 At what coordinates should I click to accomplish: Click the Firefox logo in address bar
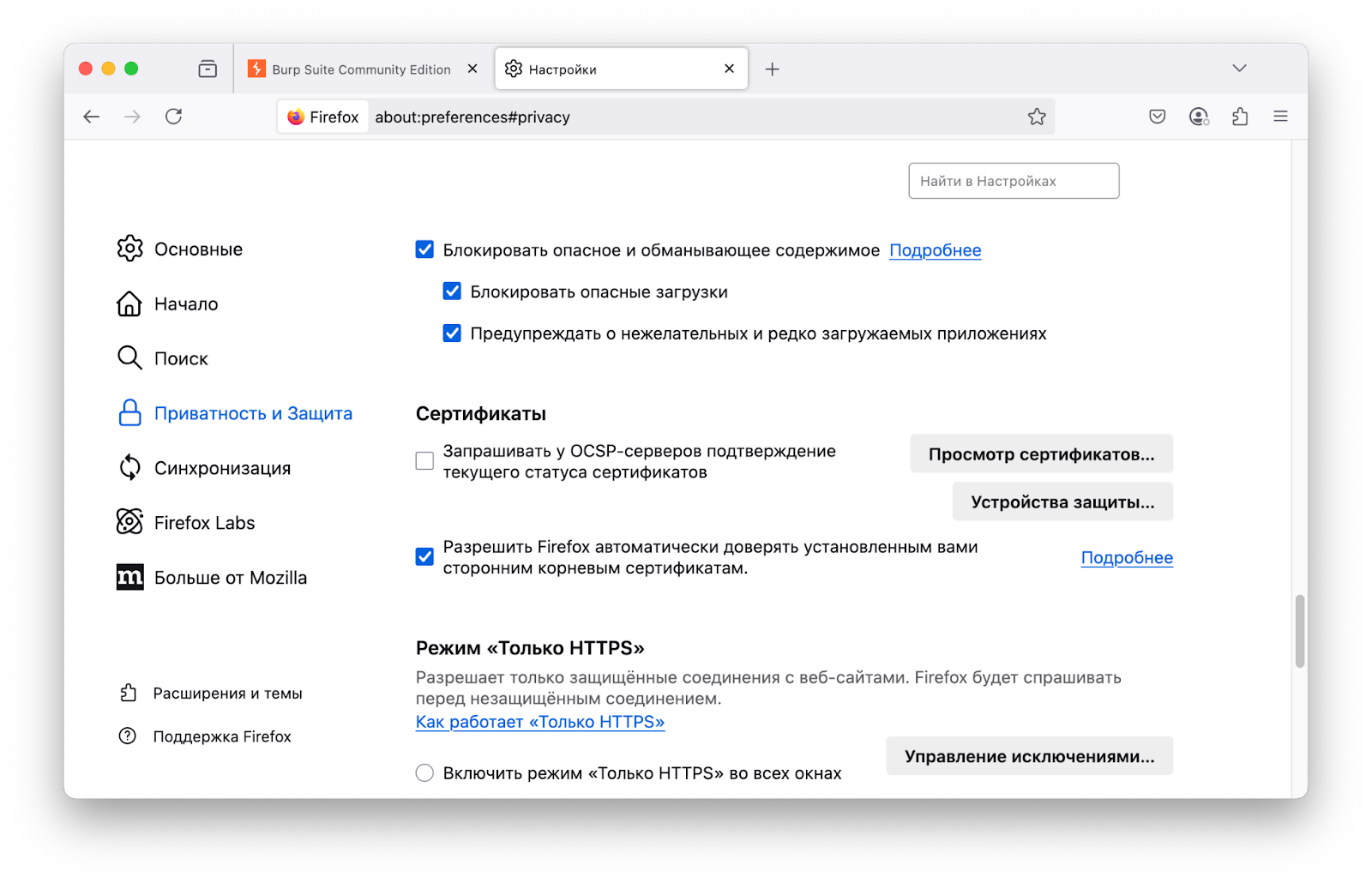coord(296,117)
